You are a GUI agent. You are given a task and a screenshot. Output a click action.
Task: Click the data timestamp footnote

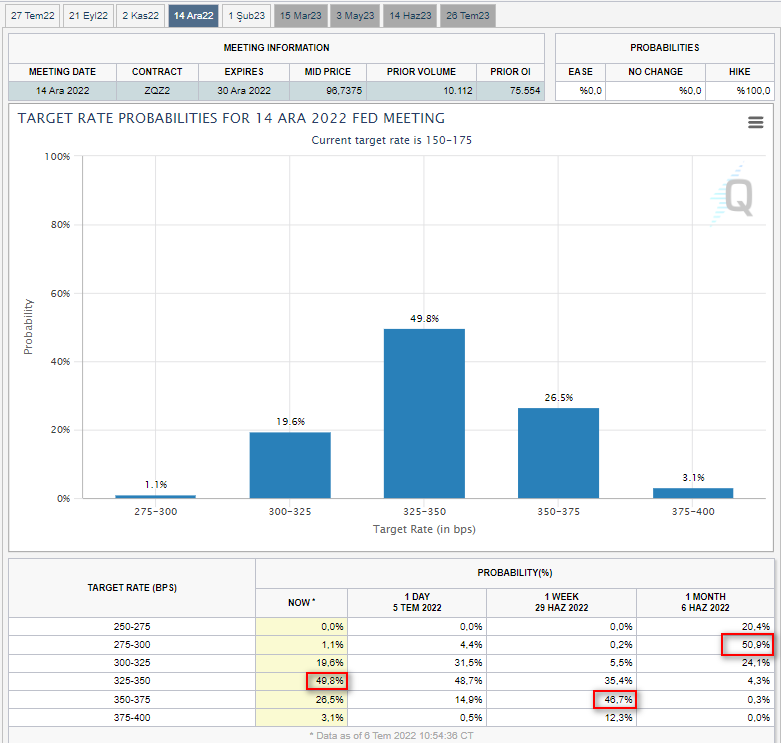click(391, 736)
